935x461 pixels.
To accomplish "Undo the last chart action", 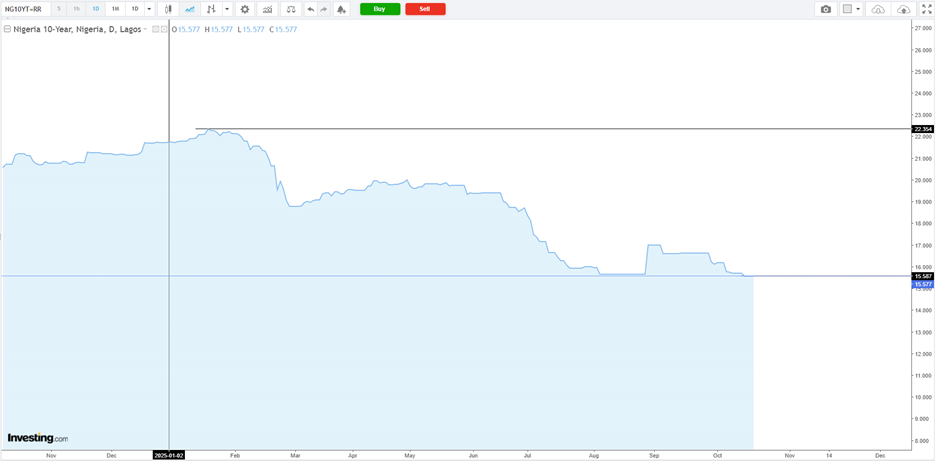I will [310, 9].
